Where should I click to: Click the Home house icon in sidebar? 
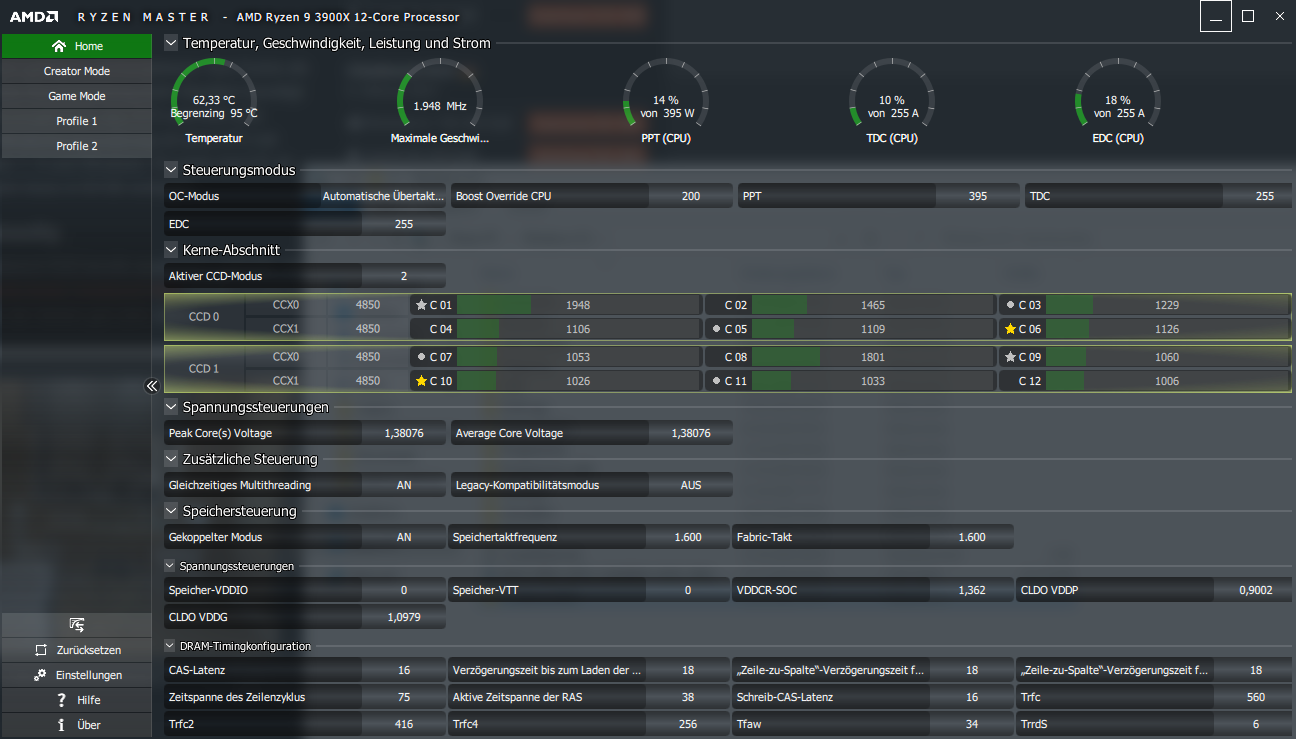click(59, 46)
